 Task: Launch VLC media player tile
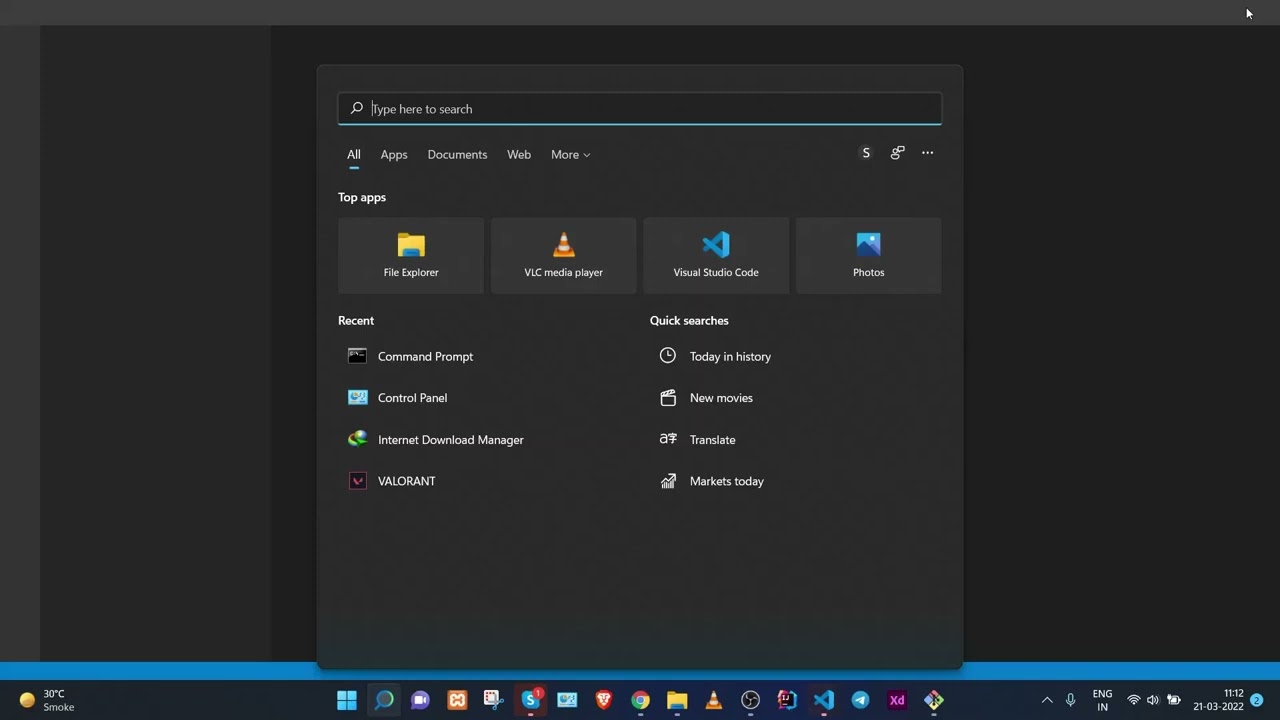pyautogui.click(x=563, y=256)
